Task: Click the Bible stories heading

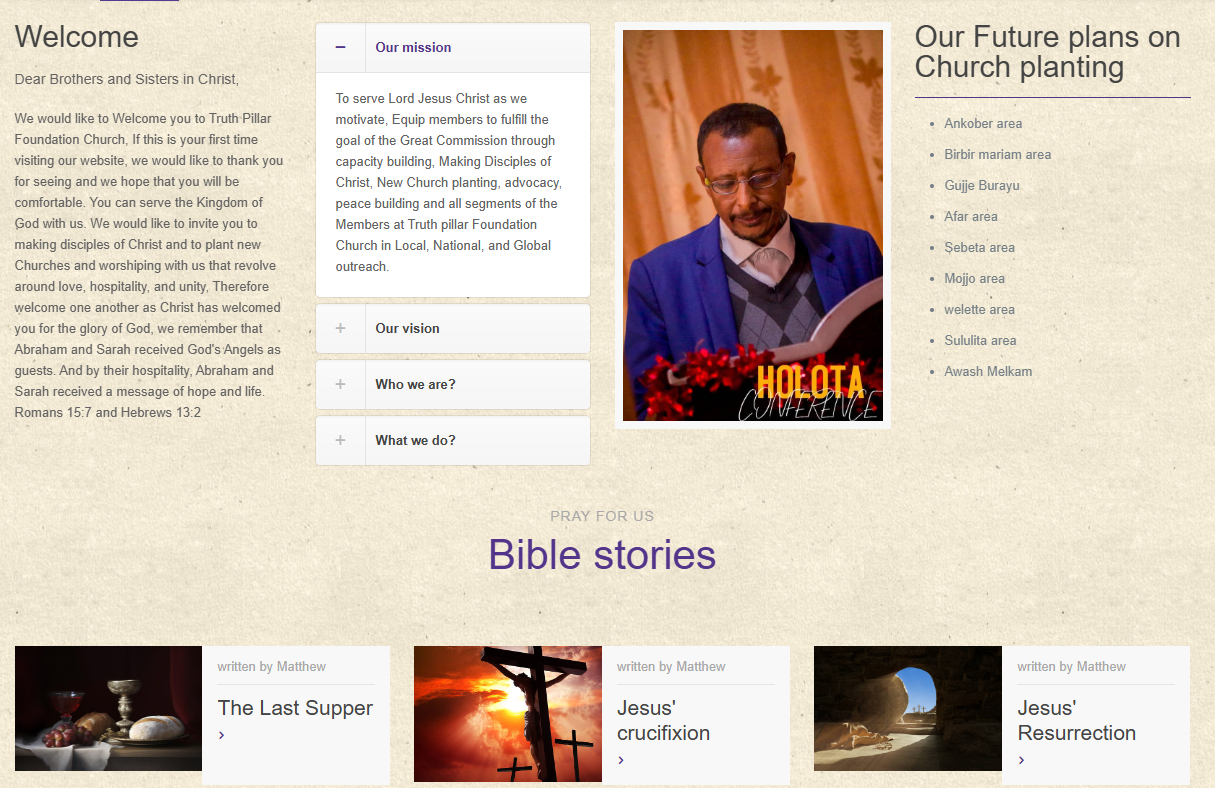Action: 602,555
